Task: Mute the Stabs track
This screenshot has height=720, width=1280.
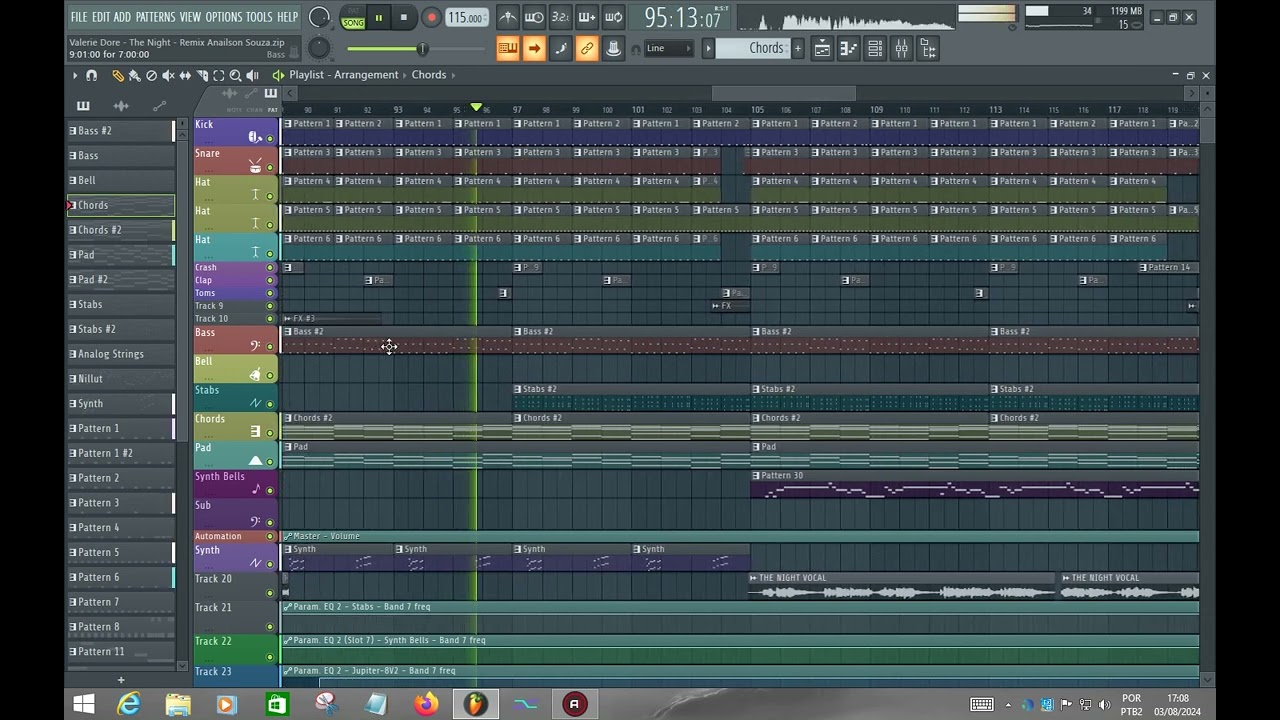Action: point(270,404)
